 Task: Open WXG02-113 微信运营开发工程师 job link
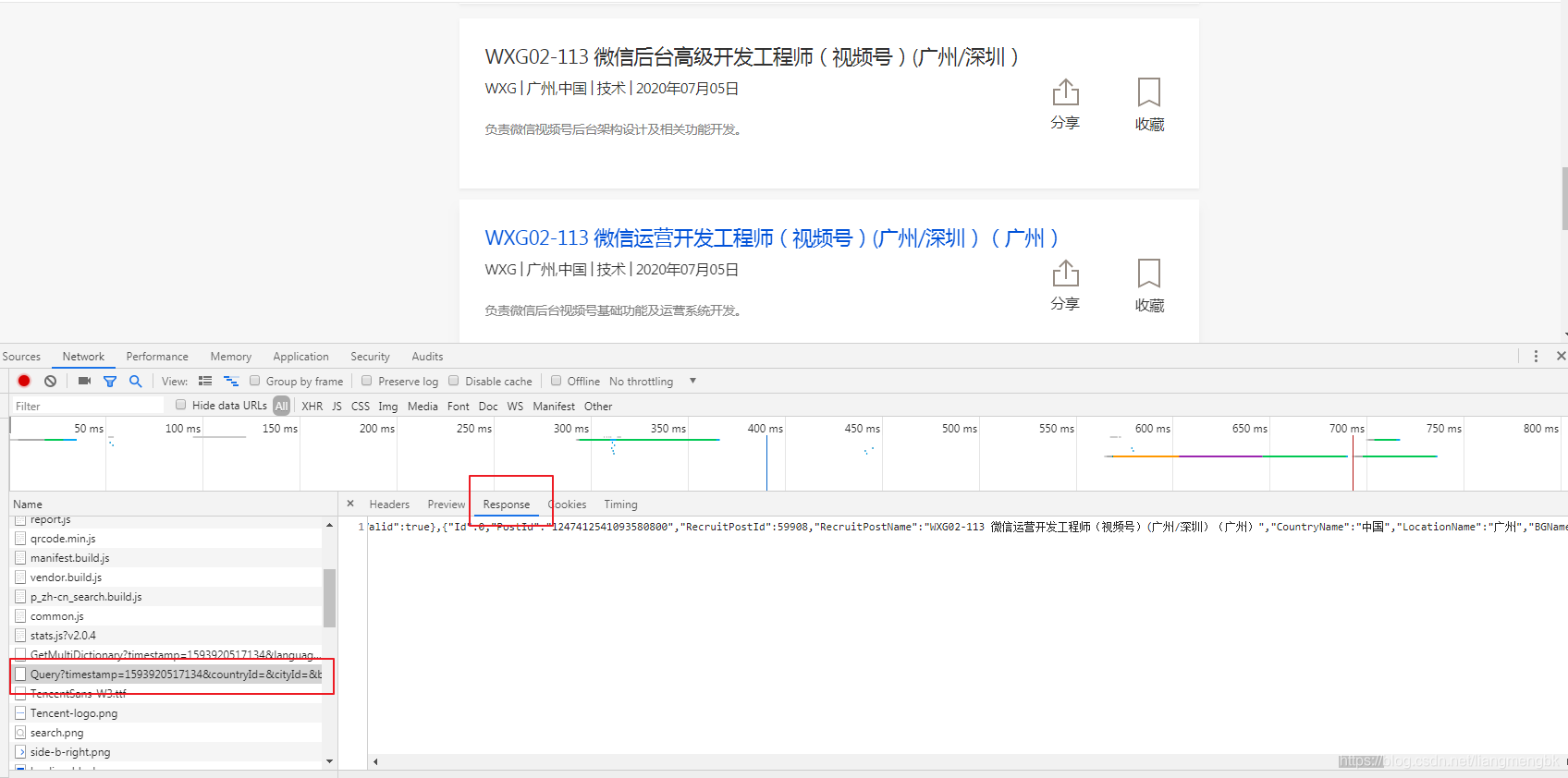[771, 237]
